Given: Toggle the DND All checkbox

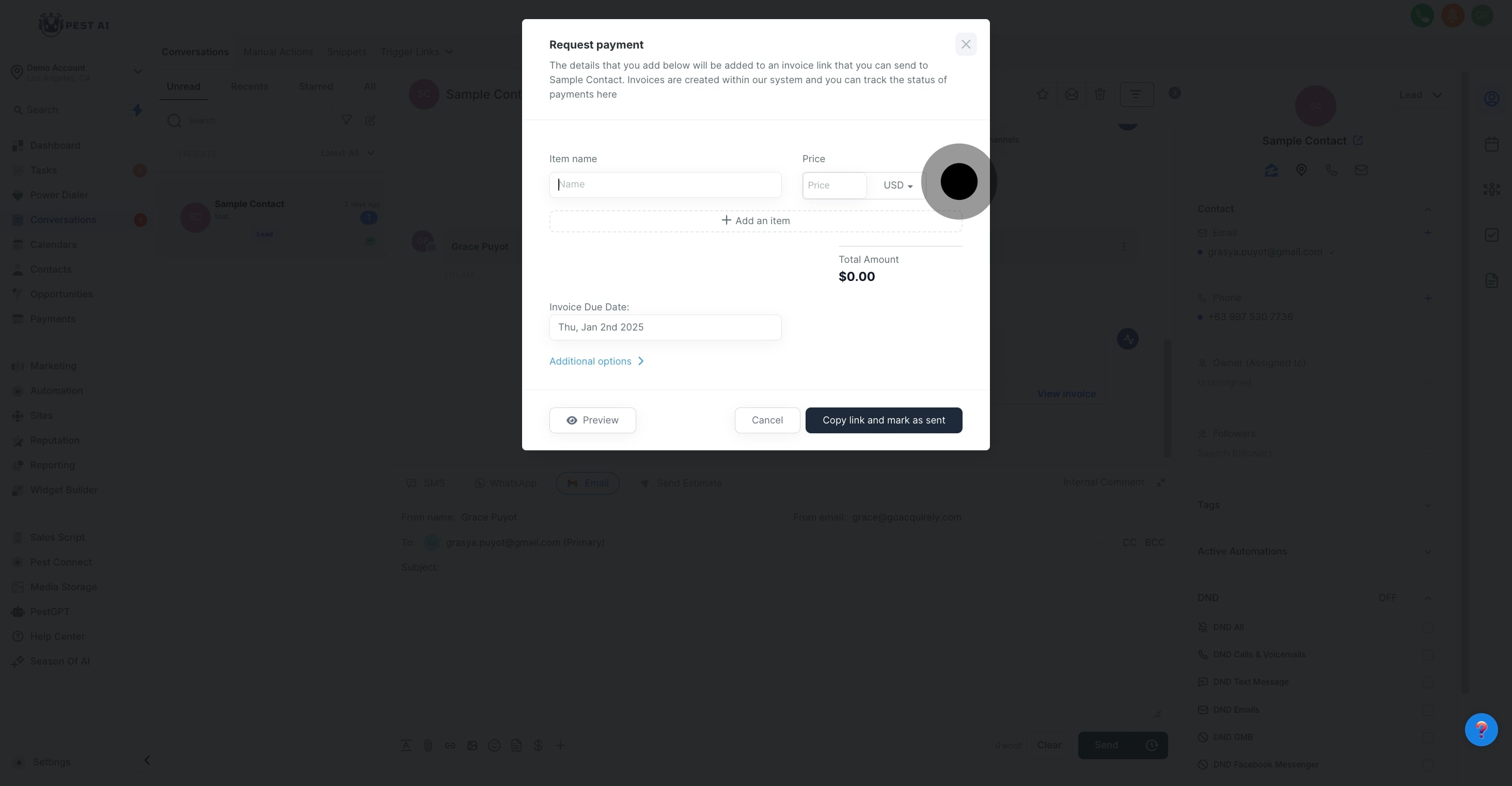Looking at the screenshot, I should pyautogui.click(x=1428, y=627).
